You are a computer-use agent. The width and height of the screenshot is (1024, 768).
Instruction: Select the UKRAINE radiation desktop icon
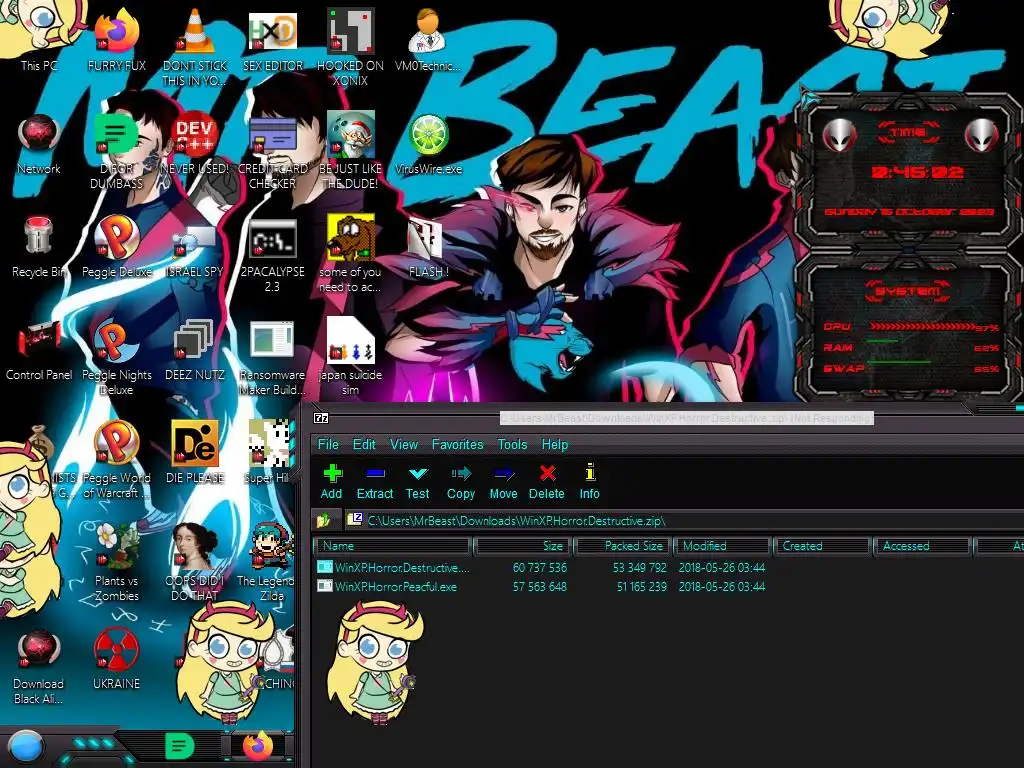coord(116,658)
